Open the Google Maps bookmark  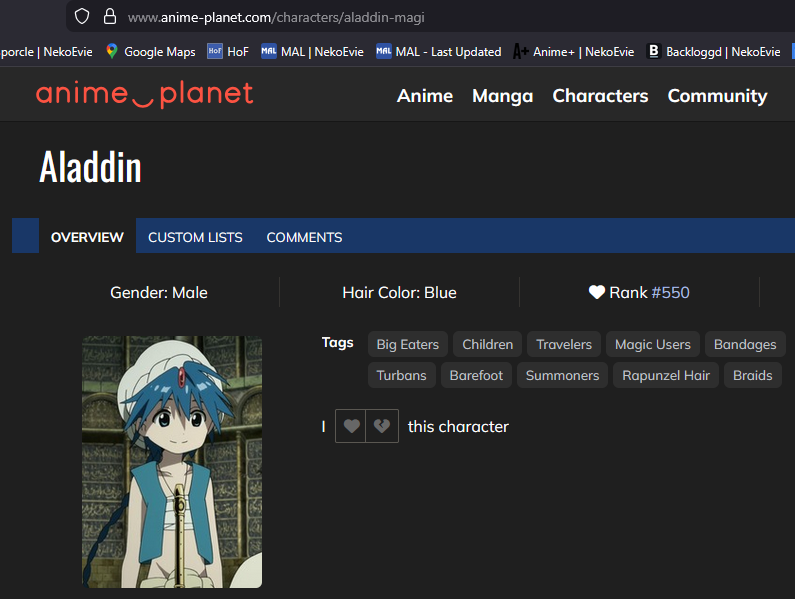tap(151, 52)
